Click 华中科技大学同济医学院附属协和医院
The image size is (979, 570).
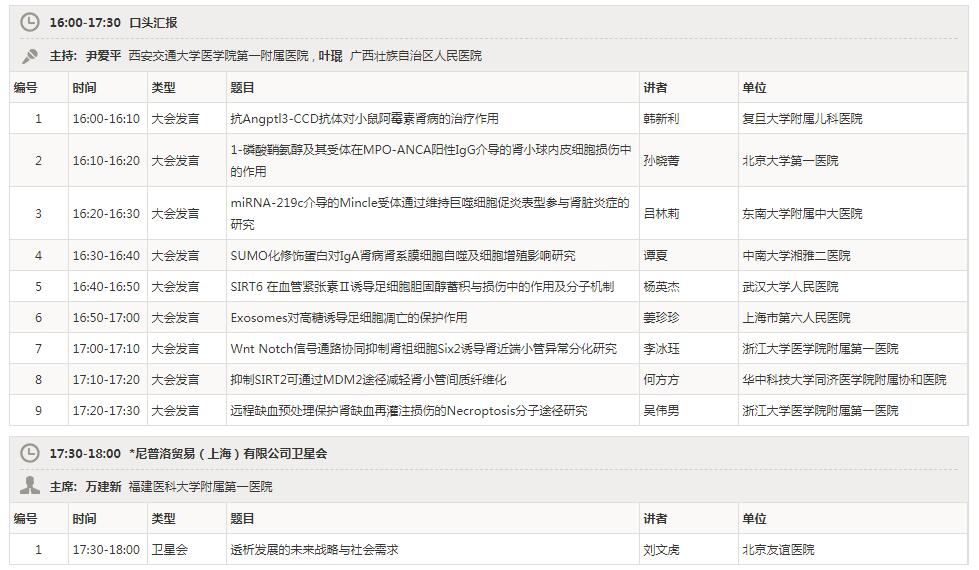(844, 380)
